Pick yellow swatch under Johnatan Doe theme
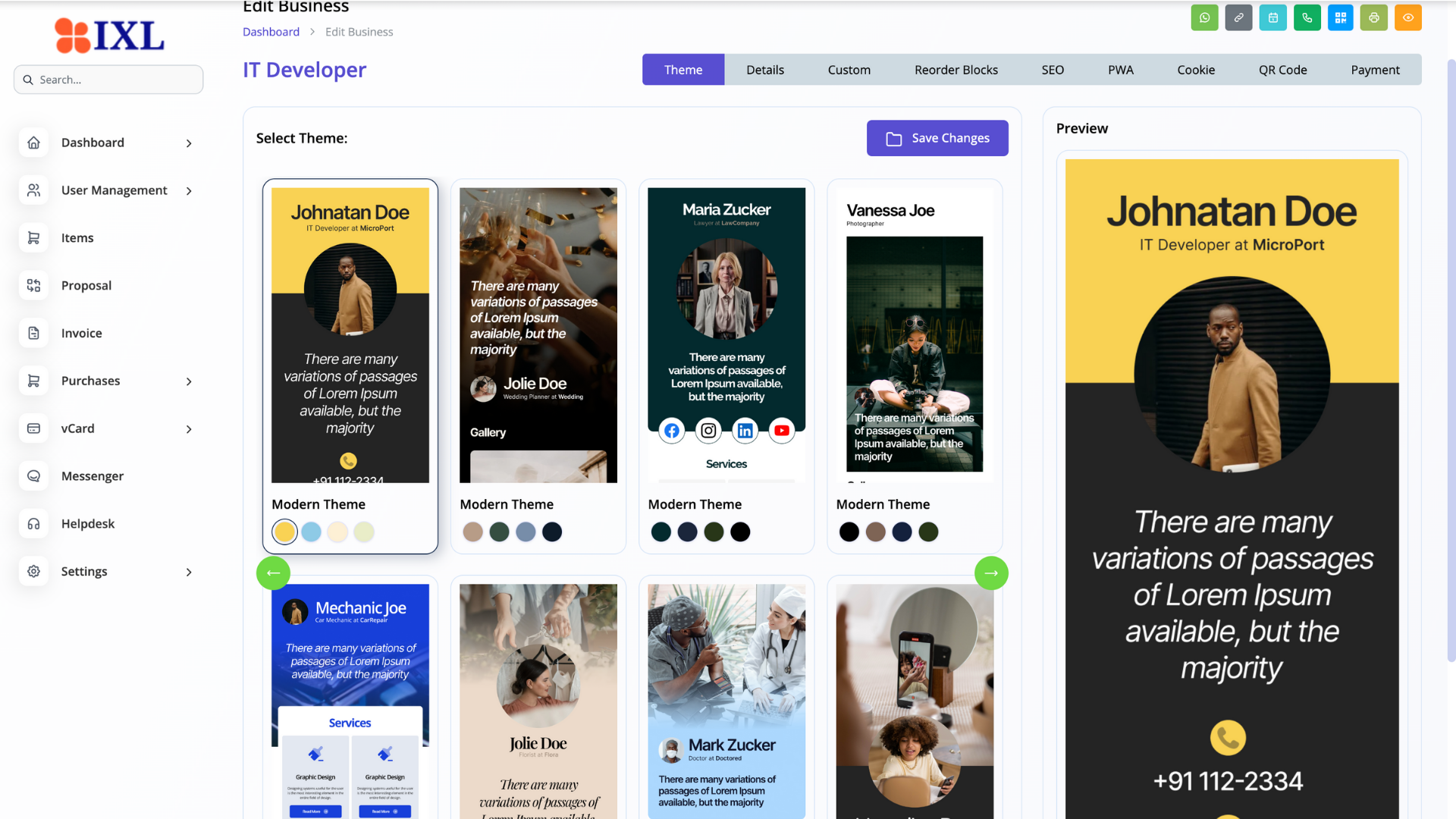The width and height of the screenshot is (1456, 819). pos(284,532)
